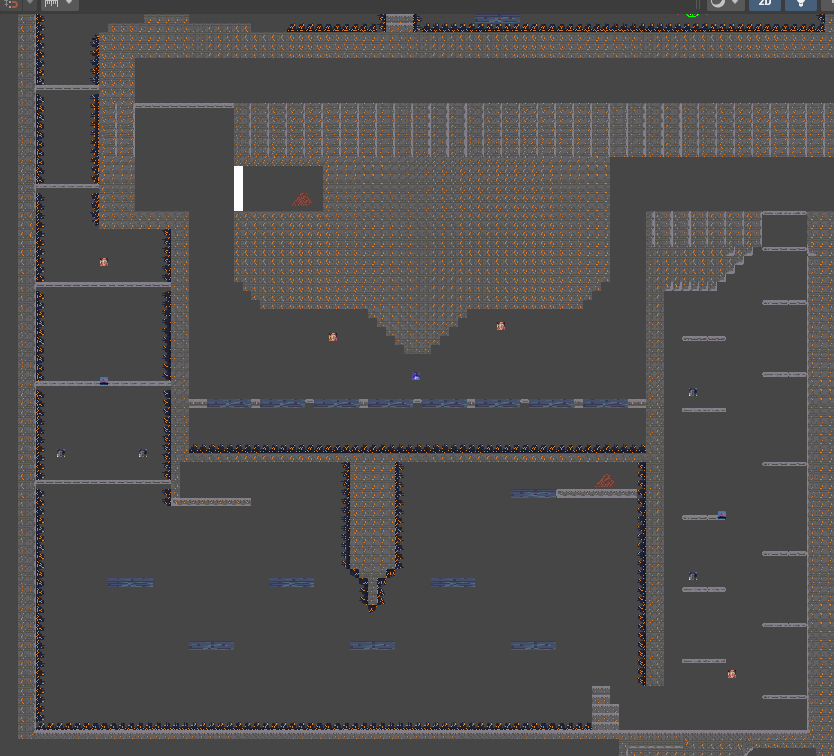
Task: Open the draw mode dropdown arrow
Action: [x=735, y=3]
